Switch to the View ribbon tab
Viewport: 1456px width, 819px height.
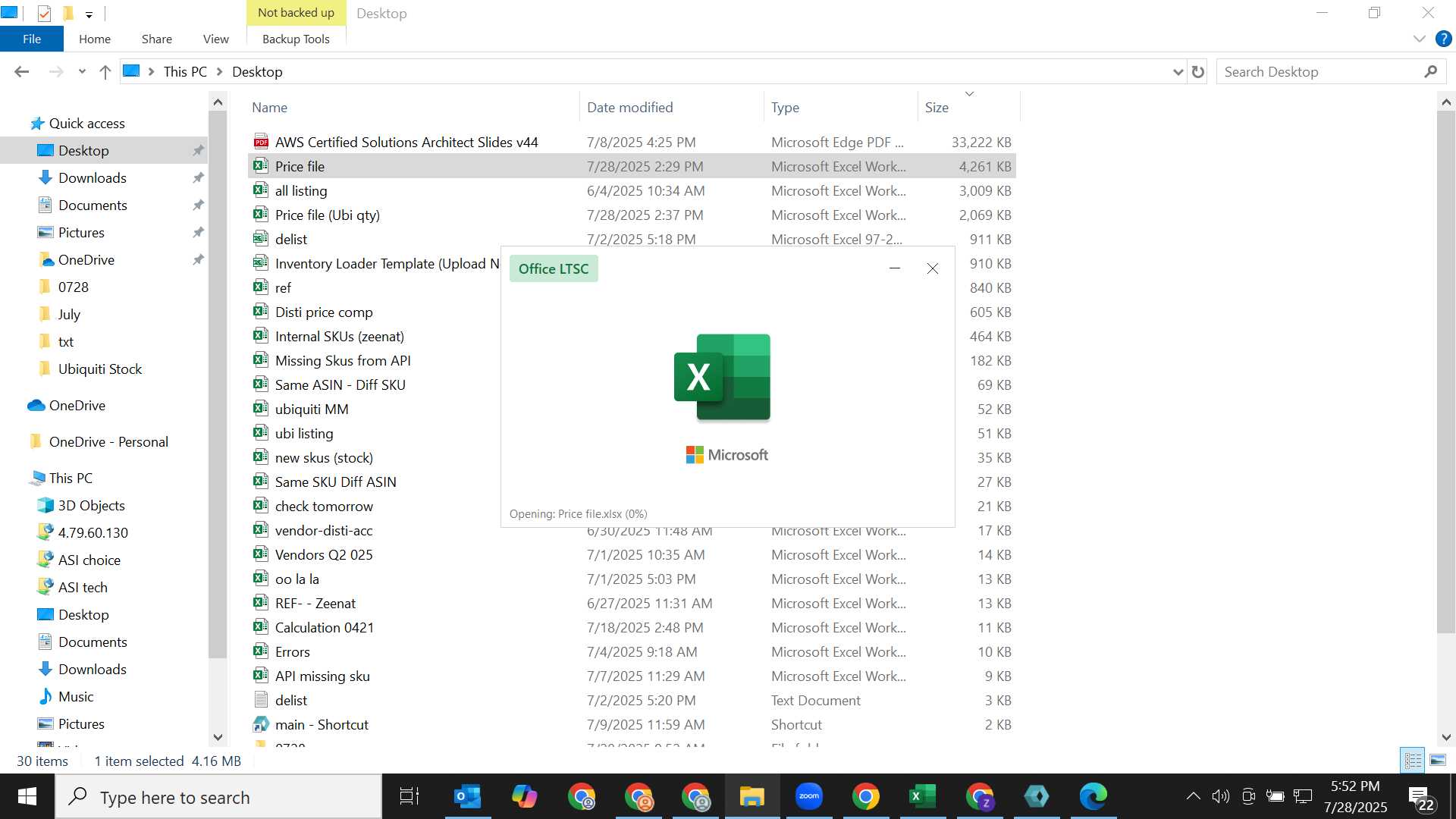click(x=215, y=39)
